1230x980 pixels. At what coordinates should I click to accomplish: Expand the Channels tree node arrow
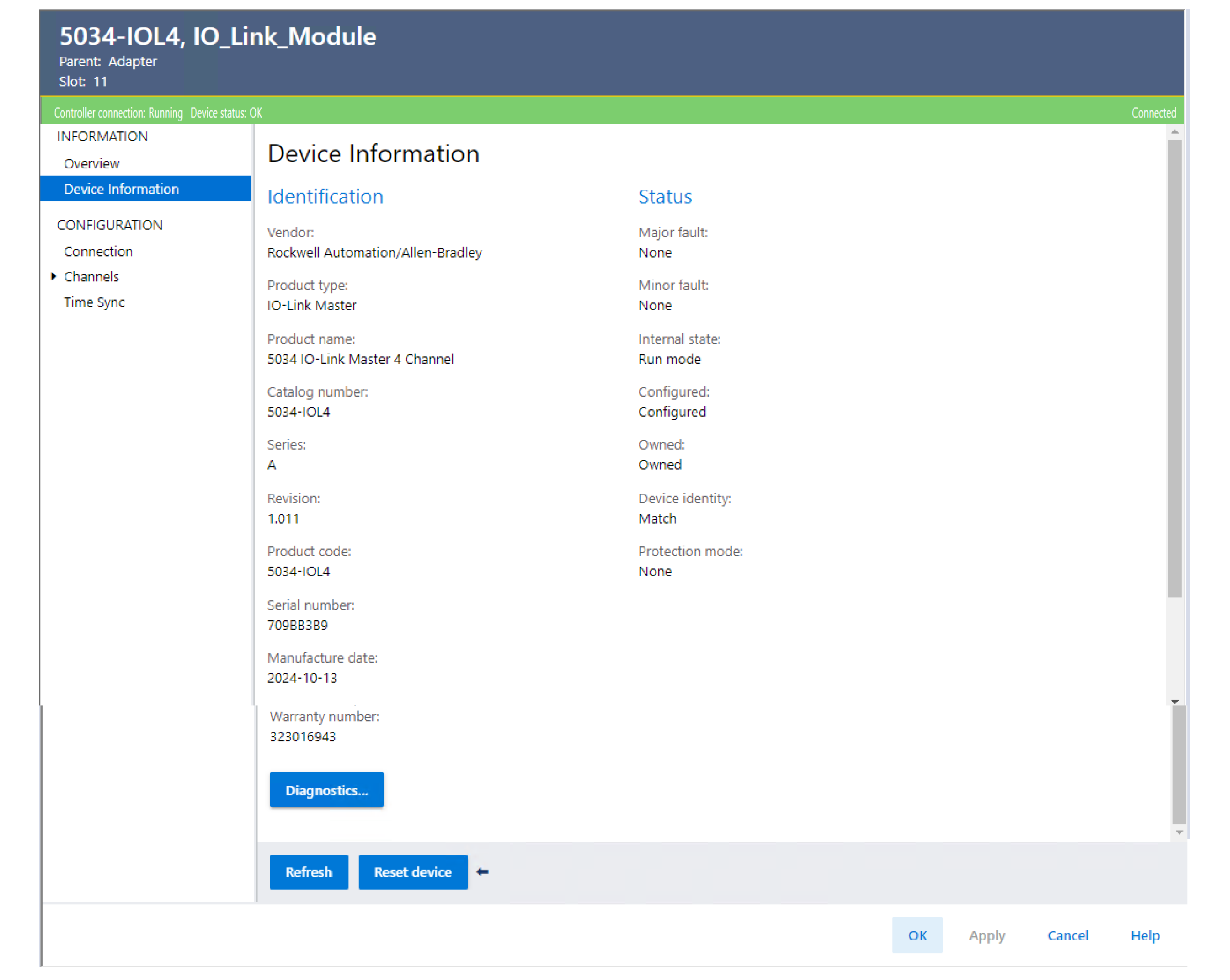coord(53,277)
